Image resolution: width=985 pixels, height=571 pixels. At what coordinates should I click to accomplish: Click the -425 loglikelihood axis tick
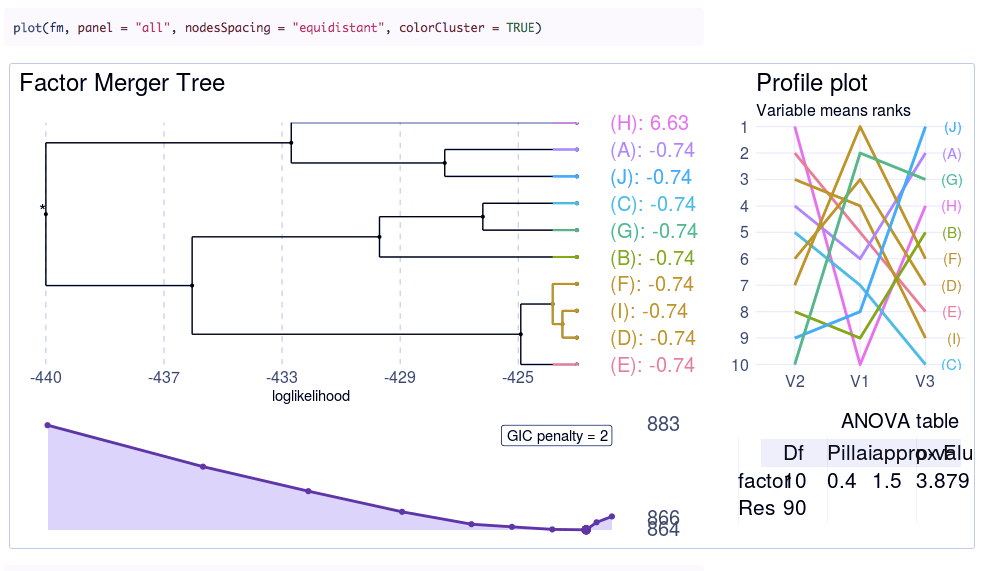[518, 378]
